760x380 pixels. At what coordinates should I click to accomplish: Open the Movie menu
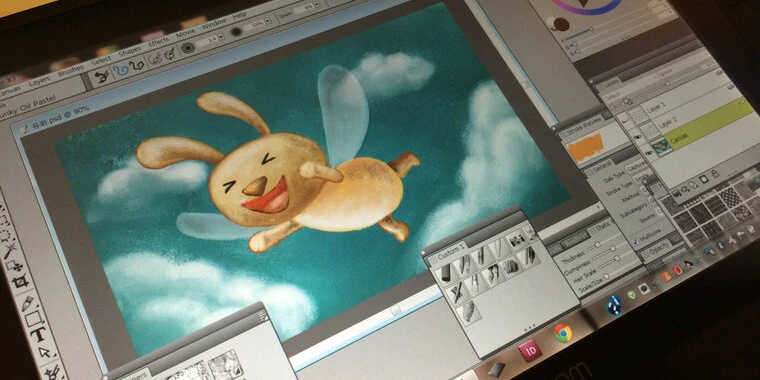185,32
